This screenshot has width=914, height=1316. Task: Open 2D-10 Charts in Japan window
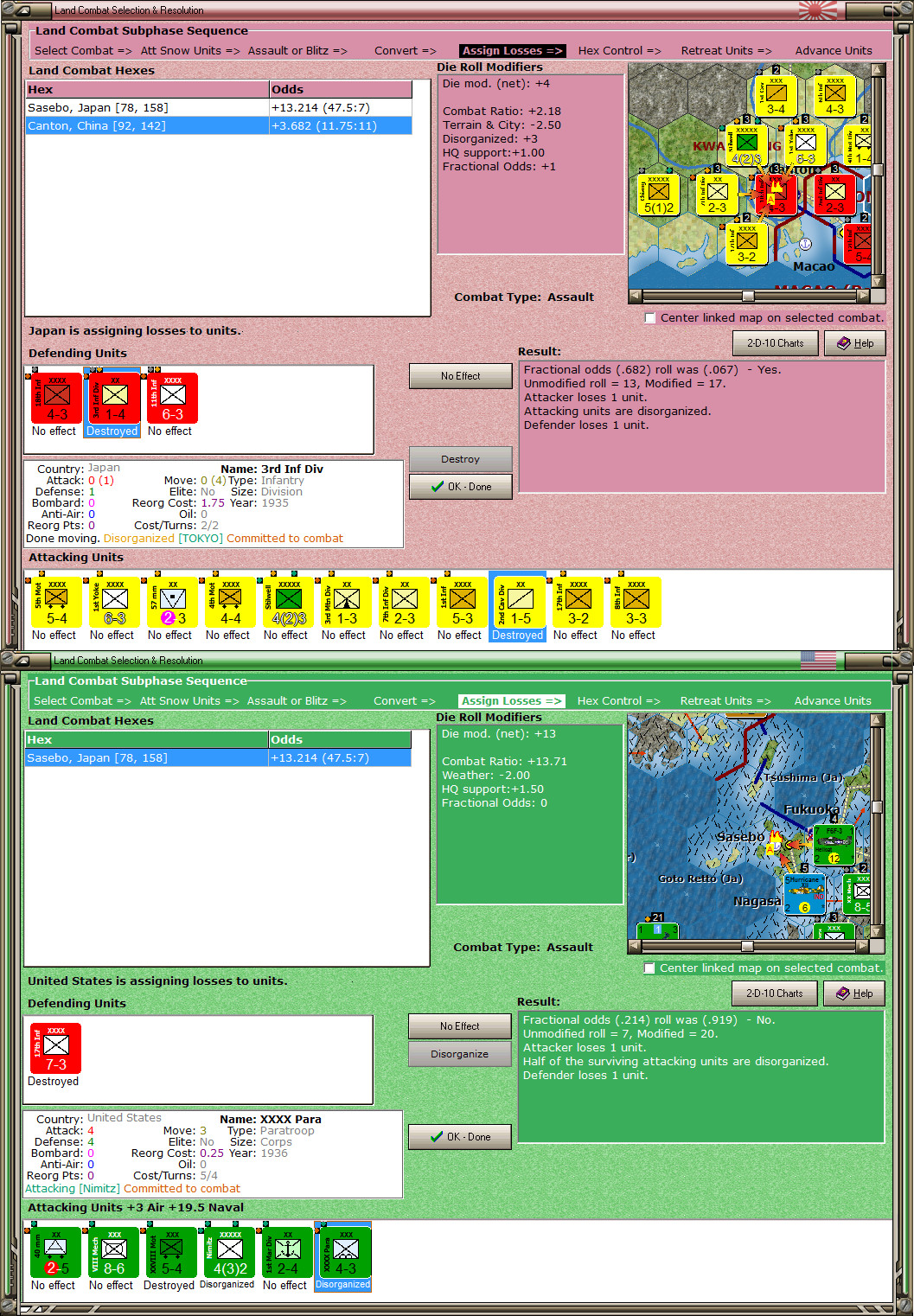click(x=776, y=343)
